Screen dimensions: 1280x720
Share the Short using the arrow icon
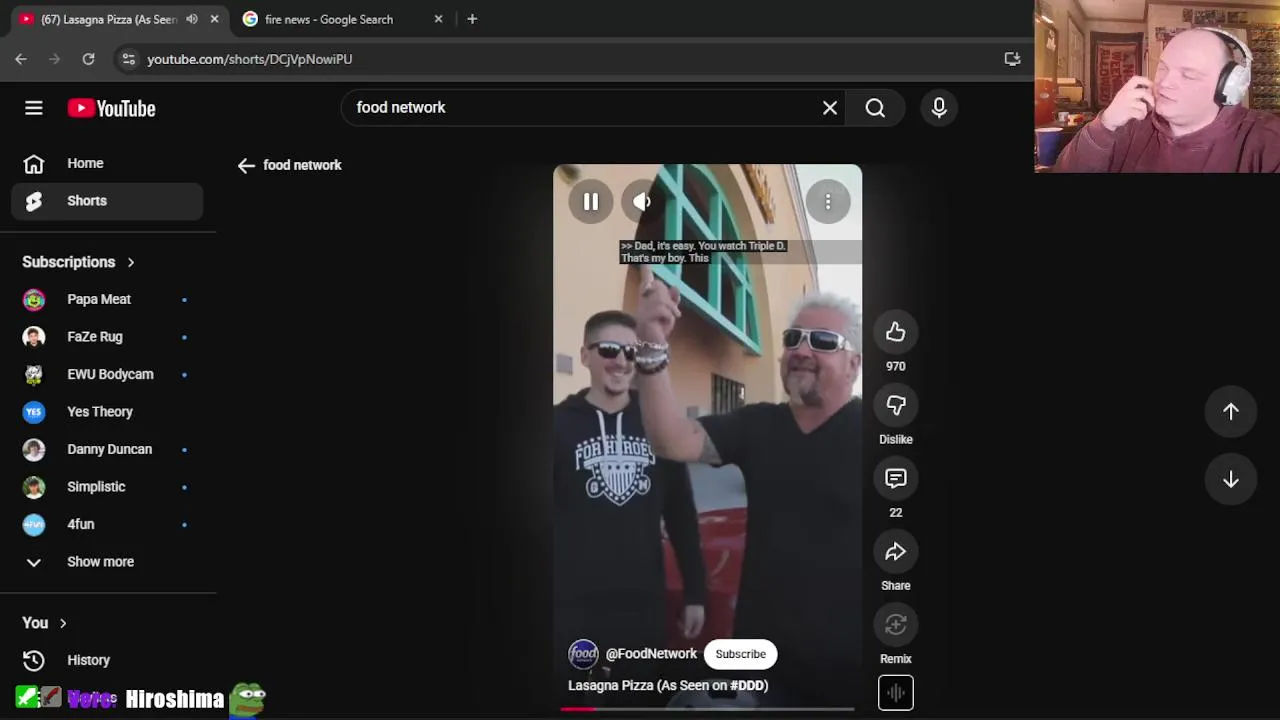pyautogui.click(x=895, y=552)
